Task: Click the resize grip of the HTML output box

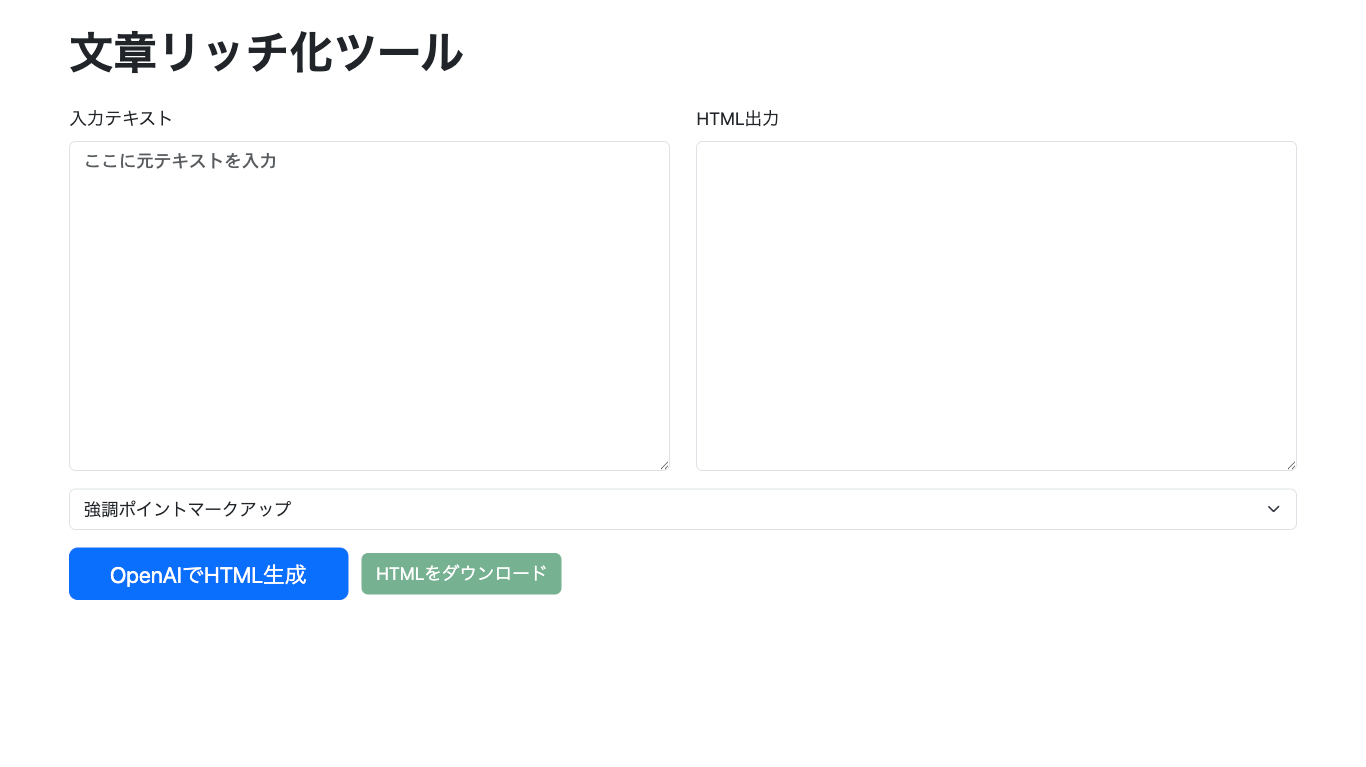Action: [x=1291, y=465]
